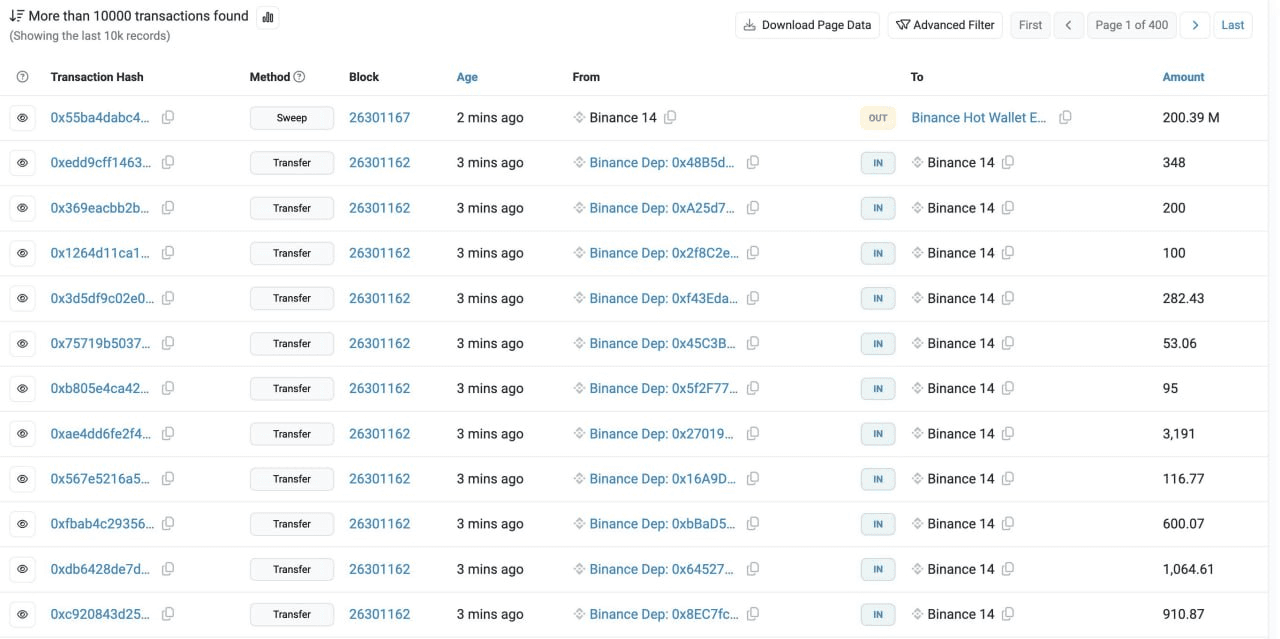1280x639 pixels.
Task: Preview transaction 0xedd9cff1463 with eye button
Action: click(x=23, y=163)
